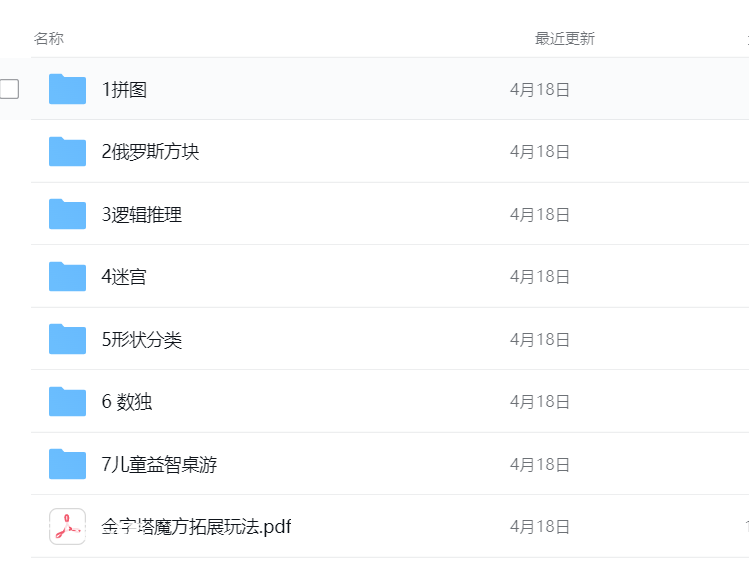Image resolution: width=749 pixels, height=572 pixels.
Task: Click the 7儿童益智桌游 folder name
Action: click(x=159, y=464)
